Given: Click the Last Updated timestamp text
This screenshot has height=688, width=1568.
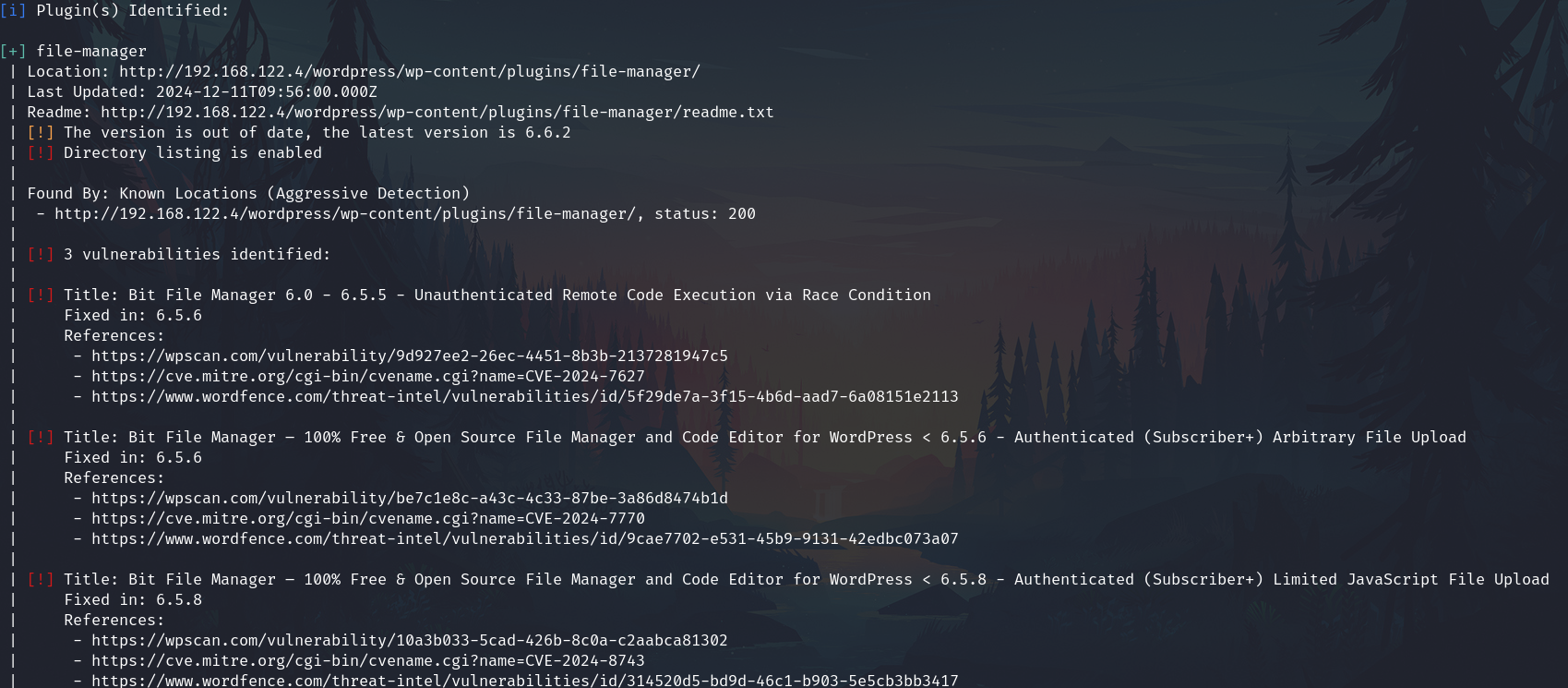Looking at the screenshot, I should pyautogui.click(x=266, y=92).
